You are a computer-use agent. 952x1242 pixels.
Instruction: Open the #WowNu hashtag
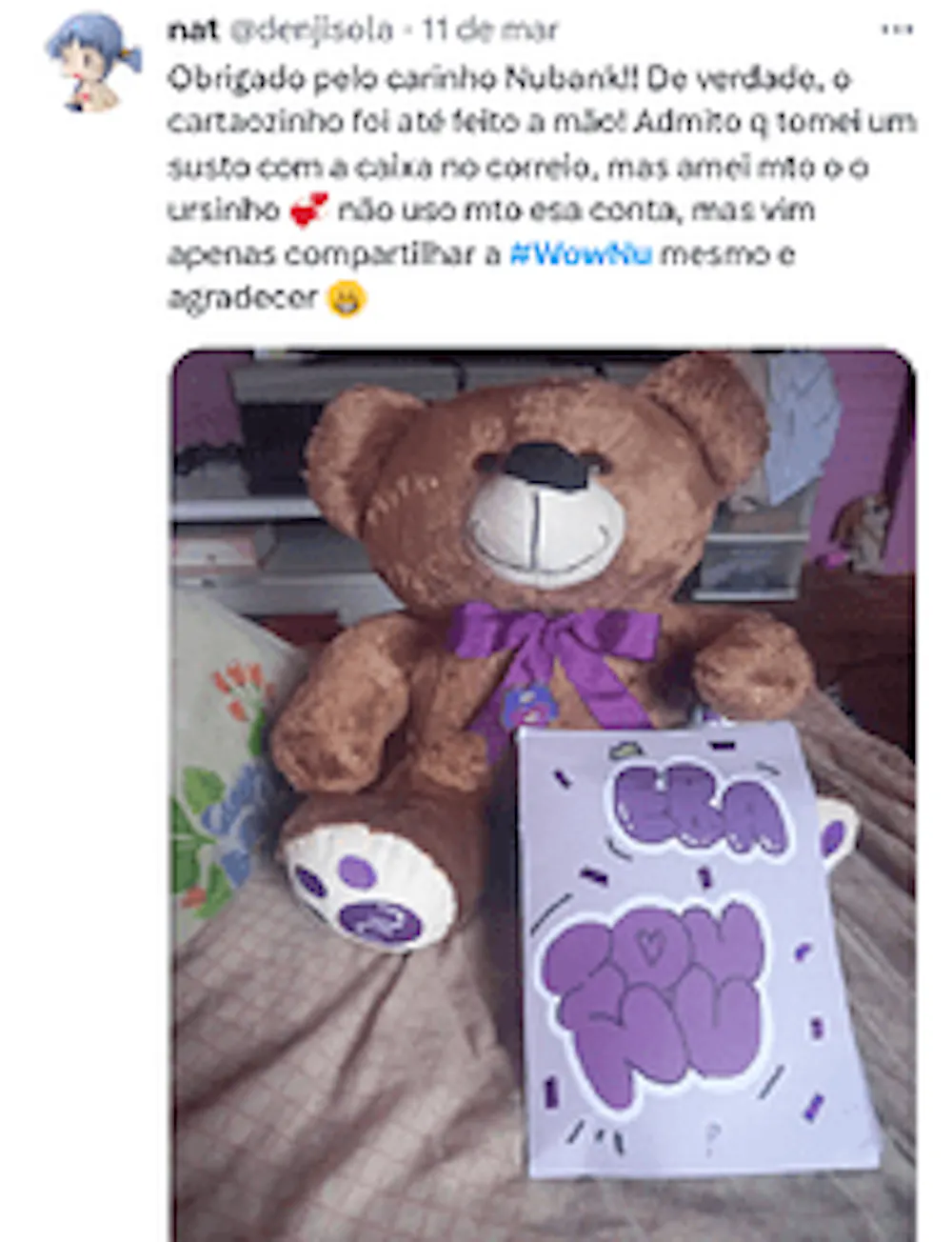click(x=581, y=254)
